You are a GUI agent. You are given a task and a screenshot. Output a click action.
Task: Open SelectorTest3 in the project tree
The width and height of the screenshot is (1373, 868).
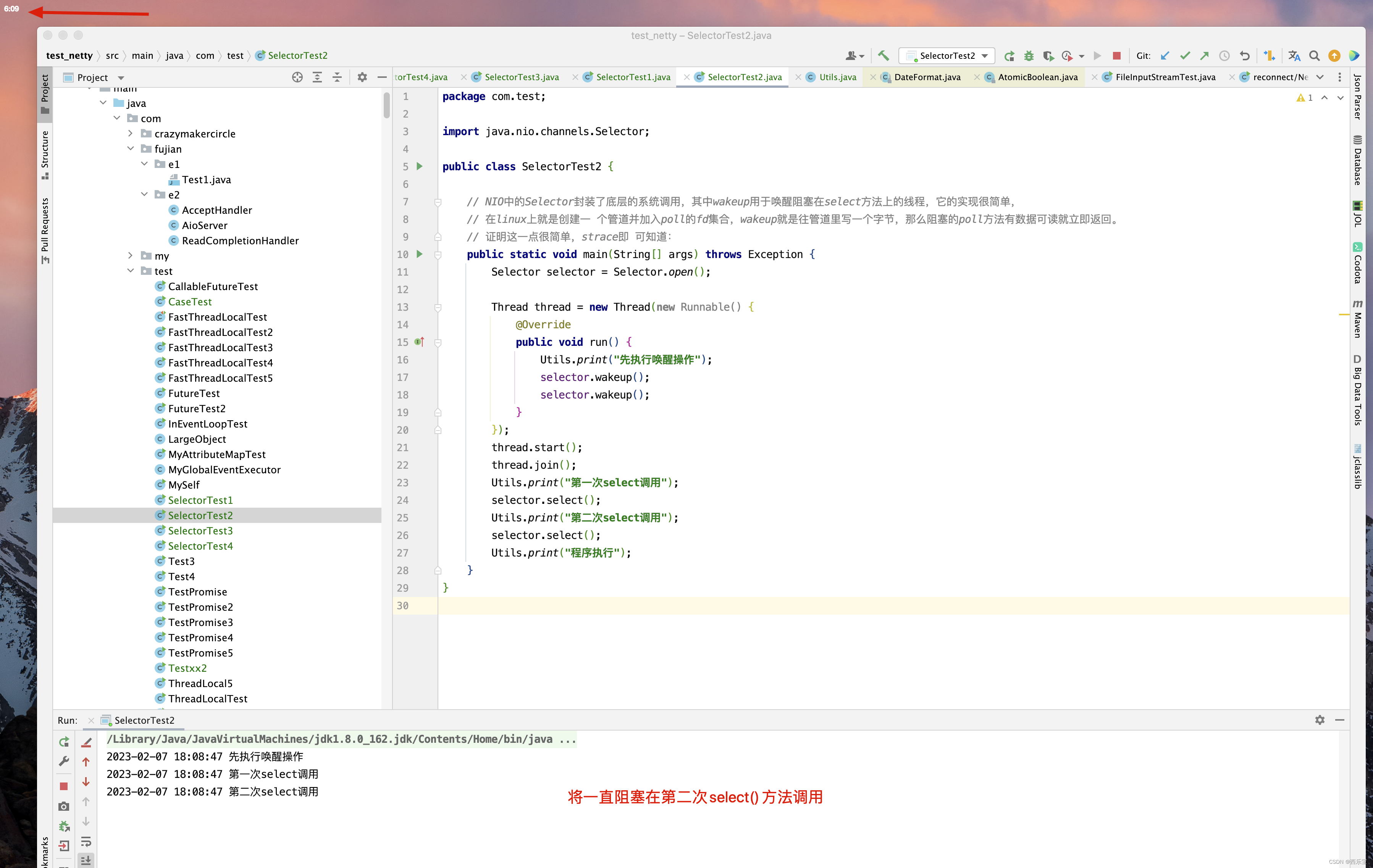pyautogui.click(x=200, y=530)
